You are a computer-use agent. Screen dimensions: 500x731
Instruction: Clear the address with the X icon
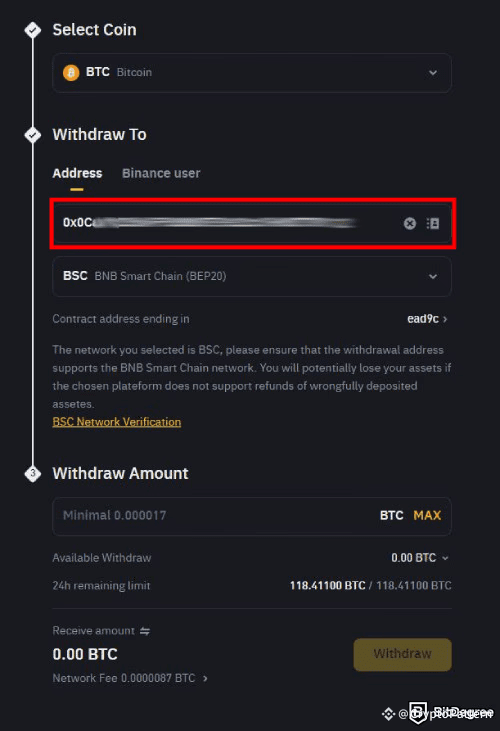coord(410,224)
